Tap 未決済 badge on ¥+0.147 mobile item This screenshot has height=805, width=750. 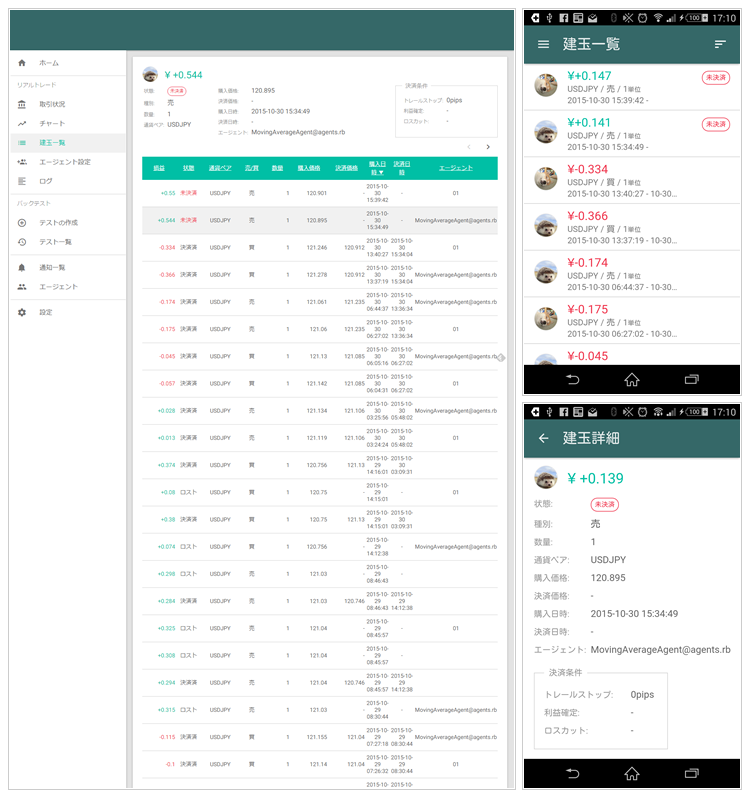(x=716, y=78)
